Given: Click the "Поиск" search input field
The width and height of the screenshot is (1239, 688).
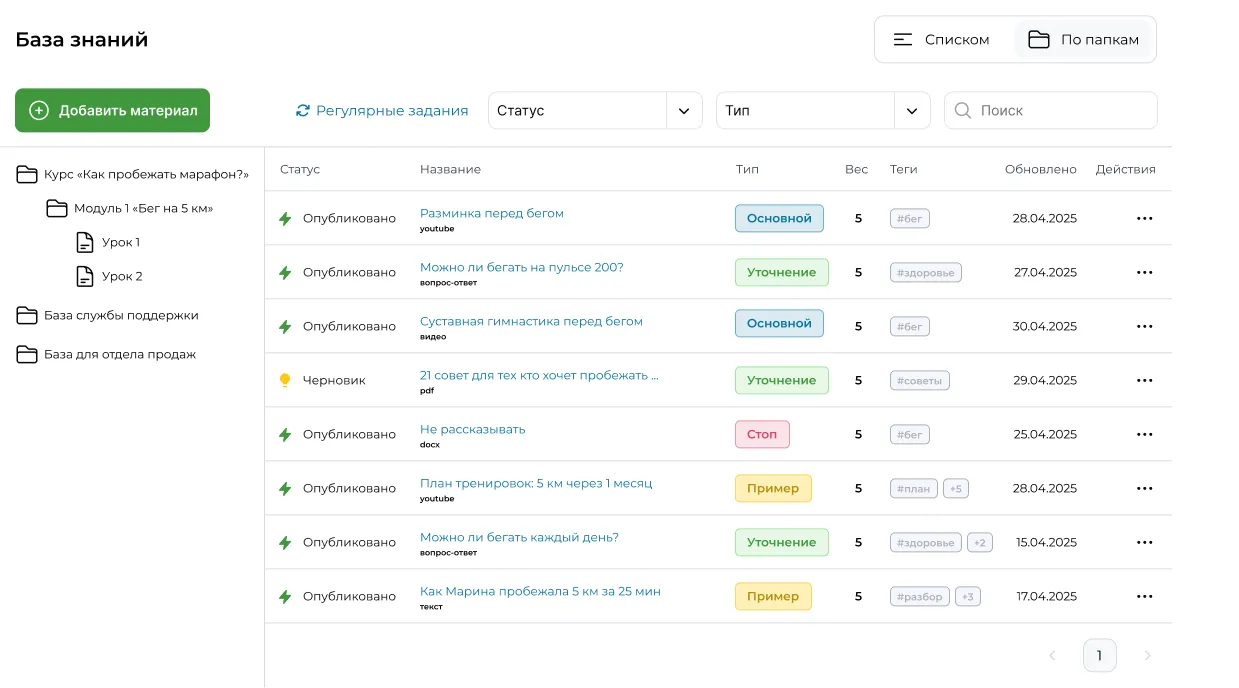Looking at the screenshot, I should pyautogui.click(x=1060, y=111).
